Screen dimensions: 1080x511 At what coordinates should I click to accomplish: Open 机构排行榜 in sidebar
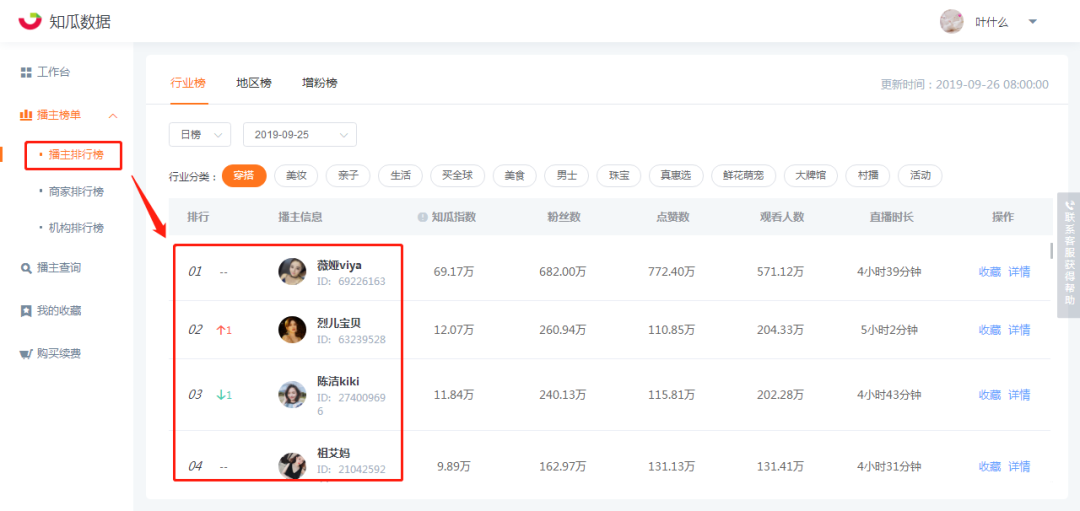pyautogui.click(x=76, y=228)
